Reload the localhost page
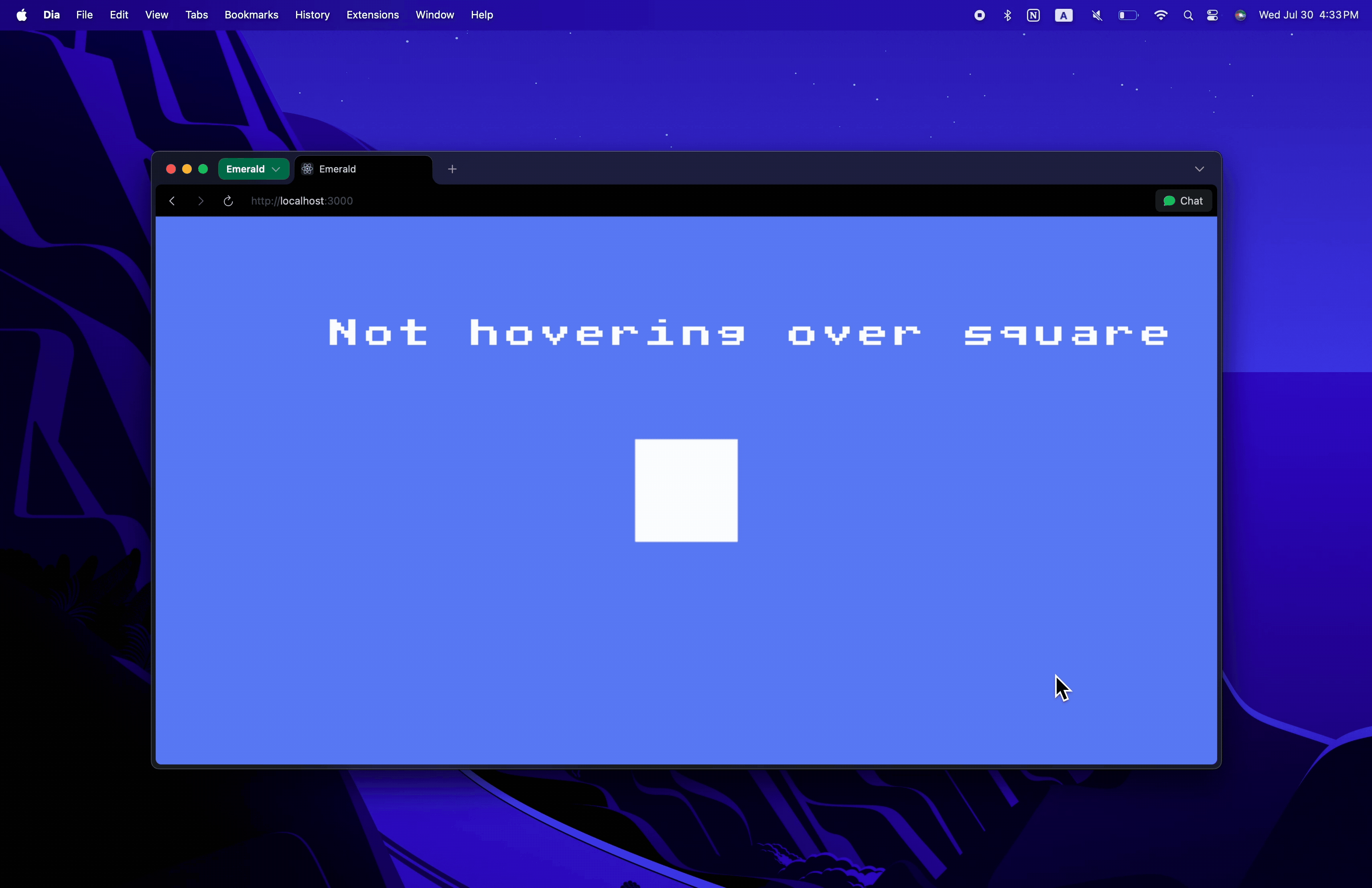 (228, 201)
